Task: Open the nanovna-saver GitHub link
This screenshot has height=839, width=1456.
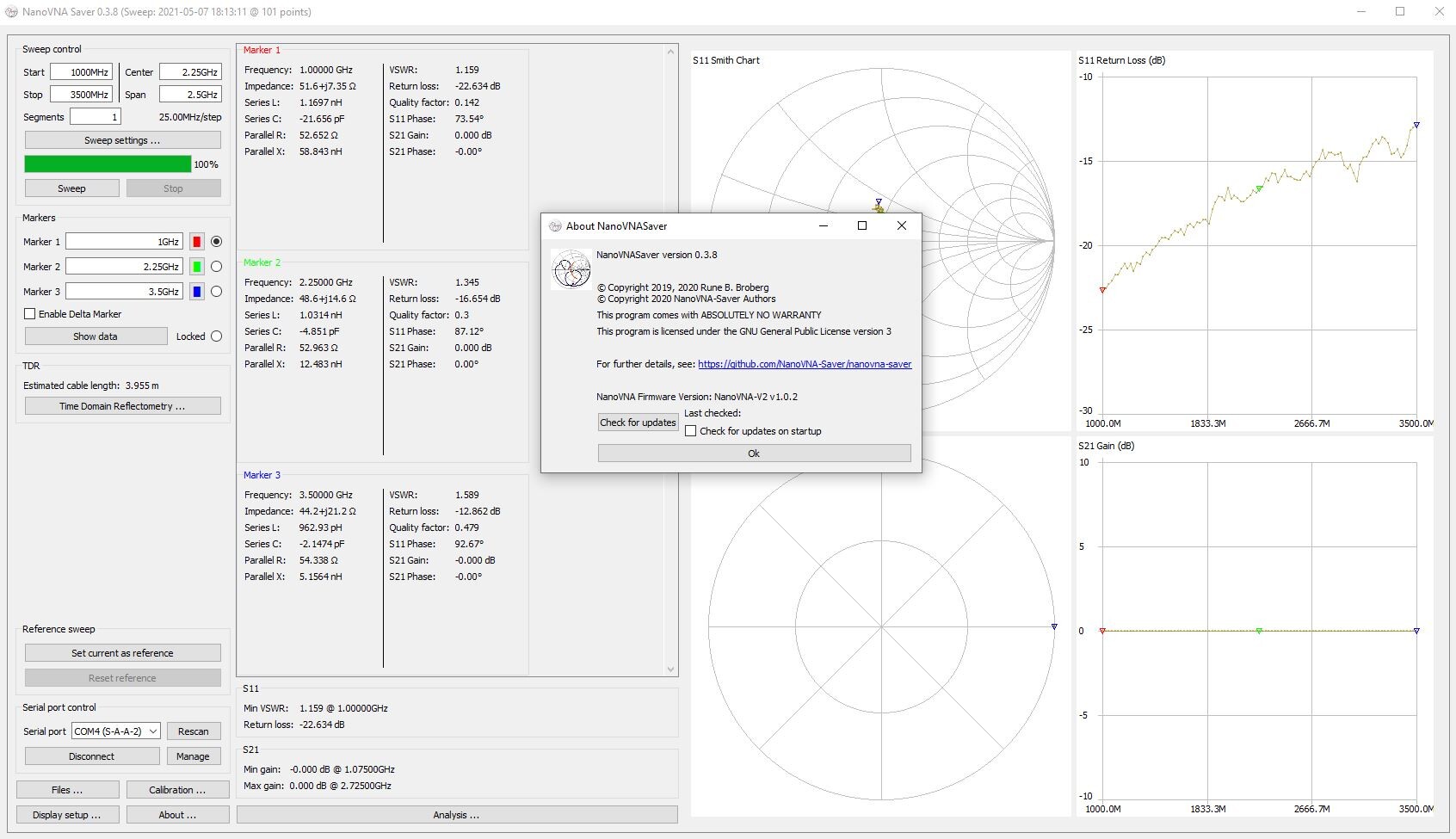Action: click(805, 364)
